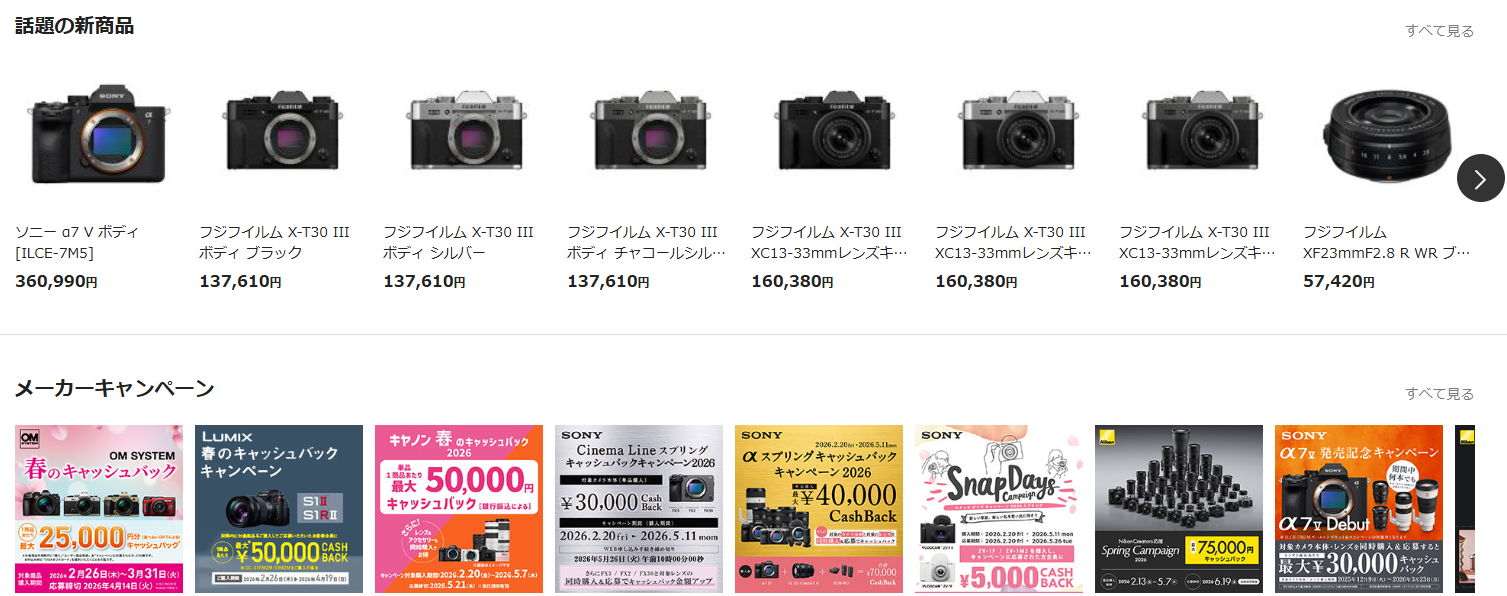Open the Sony α spring ¥40,000 CashBack banner

click(819, 509)
